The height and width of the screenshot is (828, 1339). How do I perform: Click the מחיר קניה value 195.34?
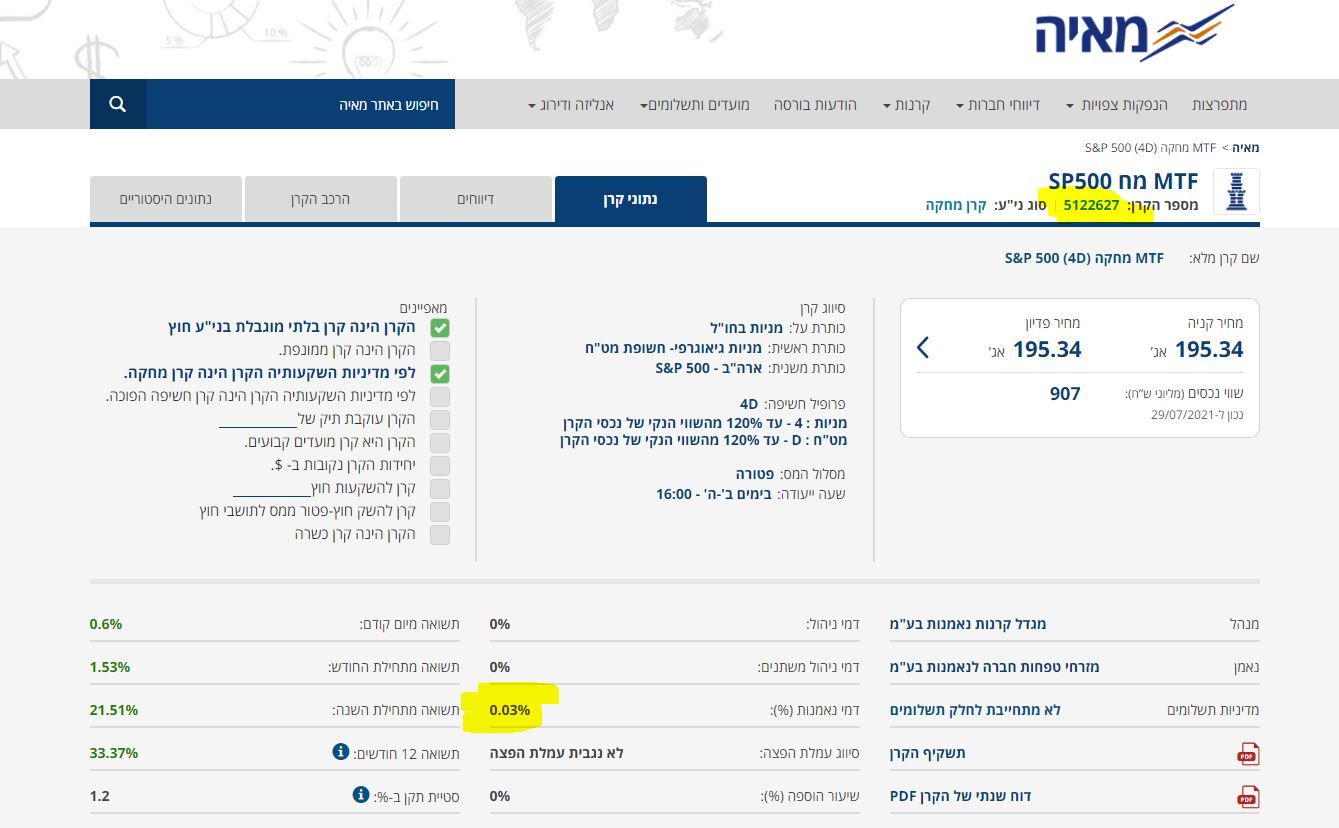[1209, 349]
